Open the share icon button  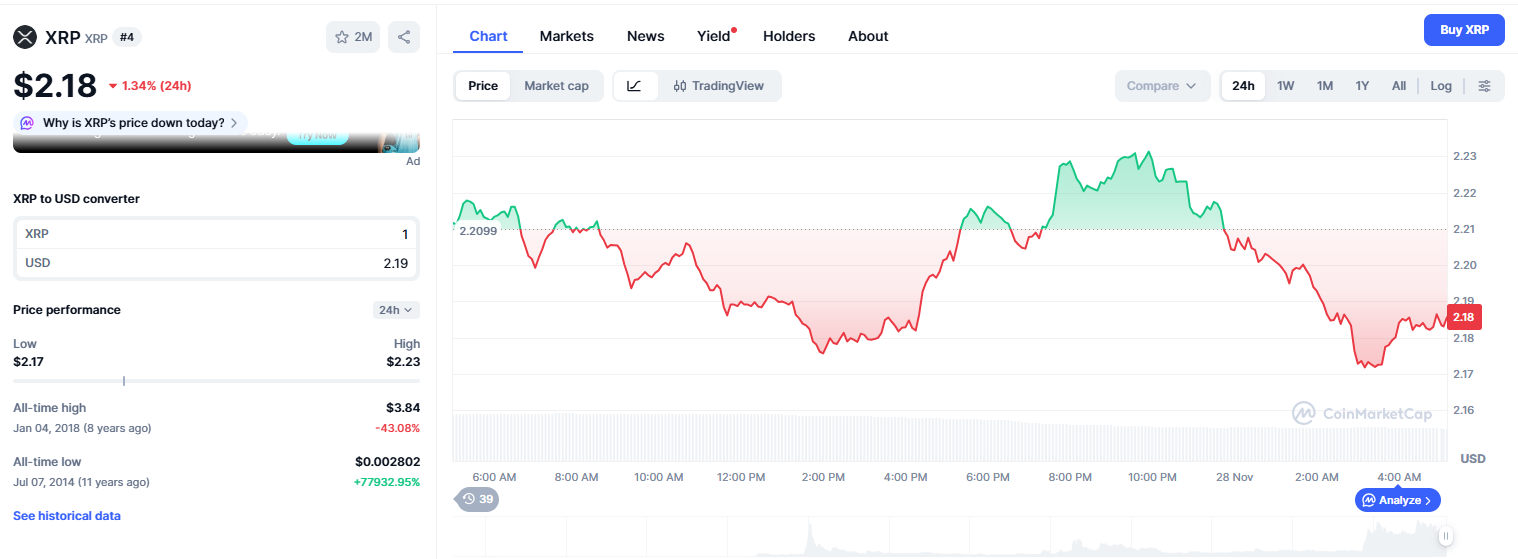tap(404, 37)
